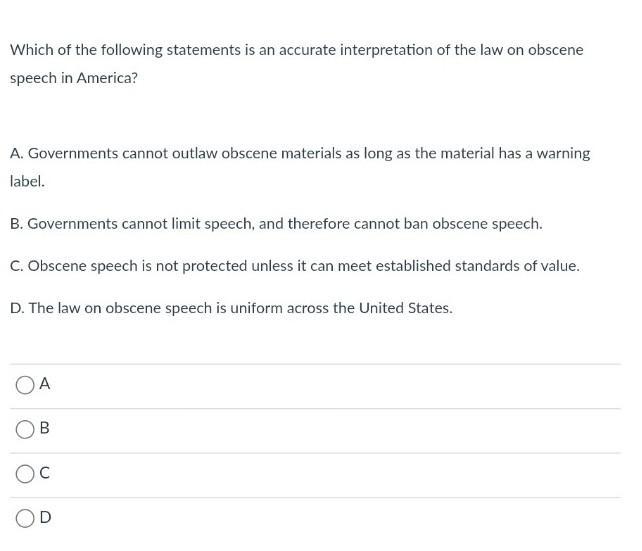Screen dimensions: 642x551
Task: Click the letter D beside its radio button
Action: click(45, 518)
